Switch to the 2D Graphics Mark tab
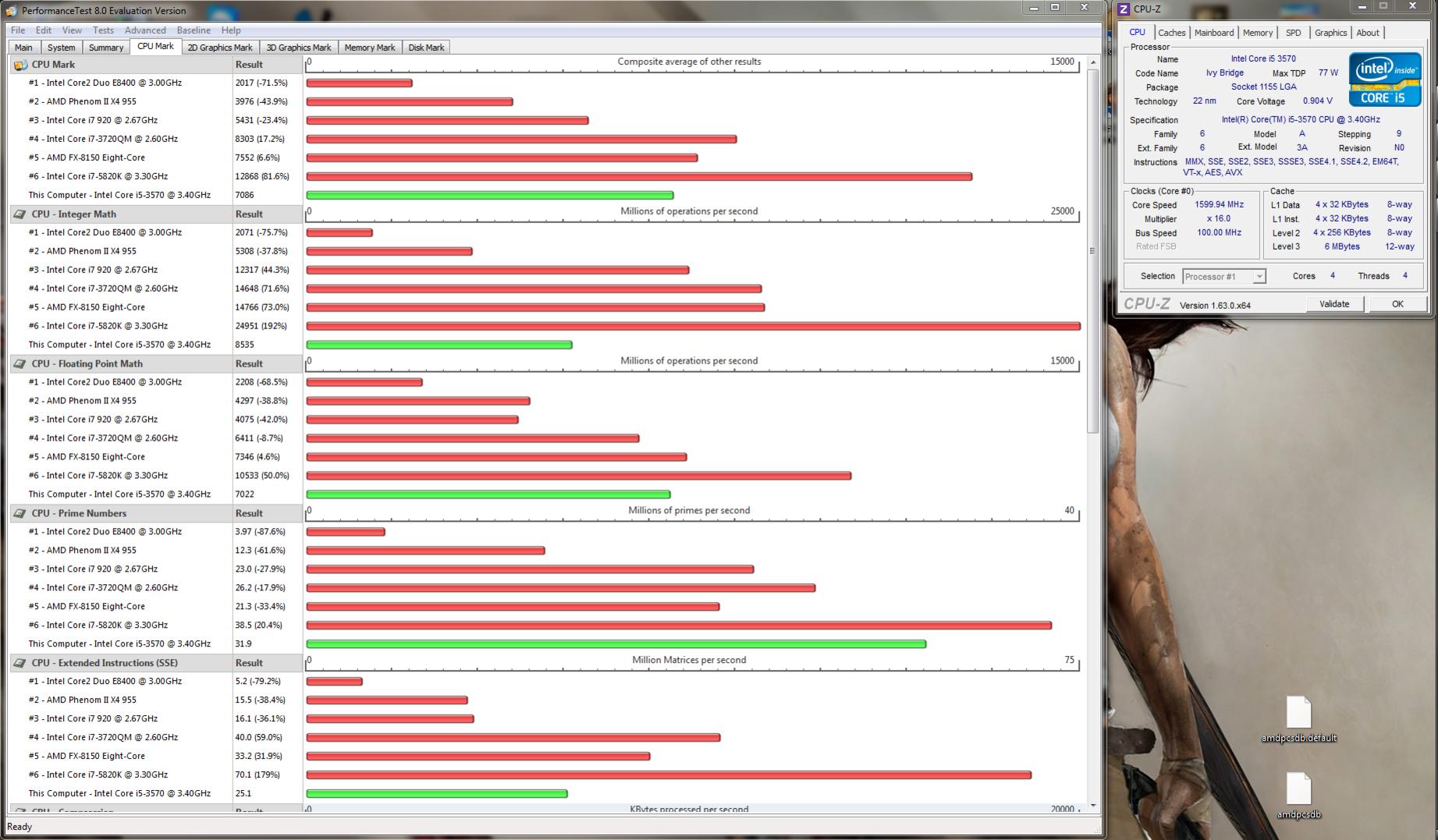 [220, 48]
